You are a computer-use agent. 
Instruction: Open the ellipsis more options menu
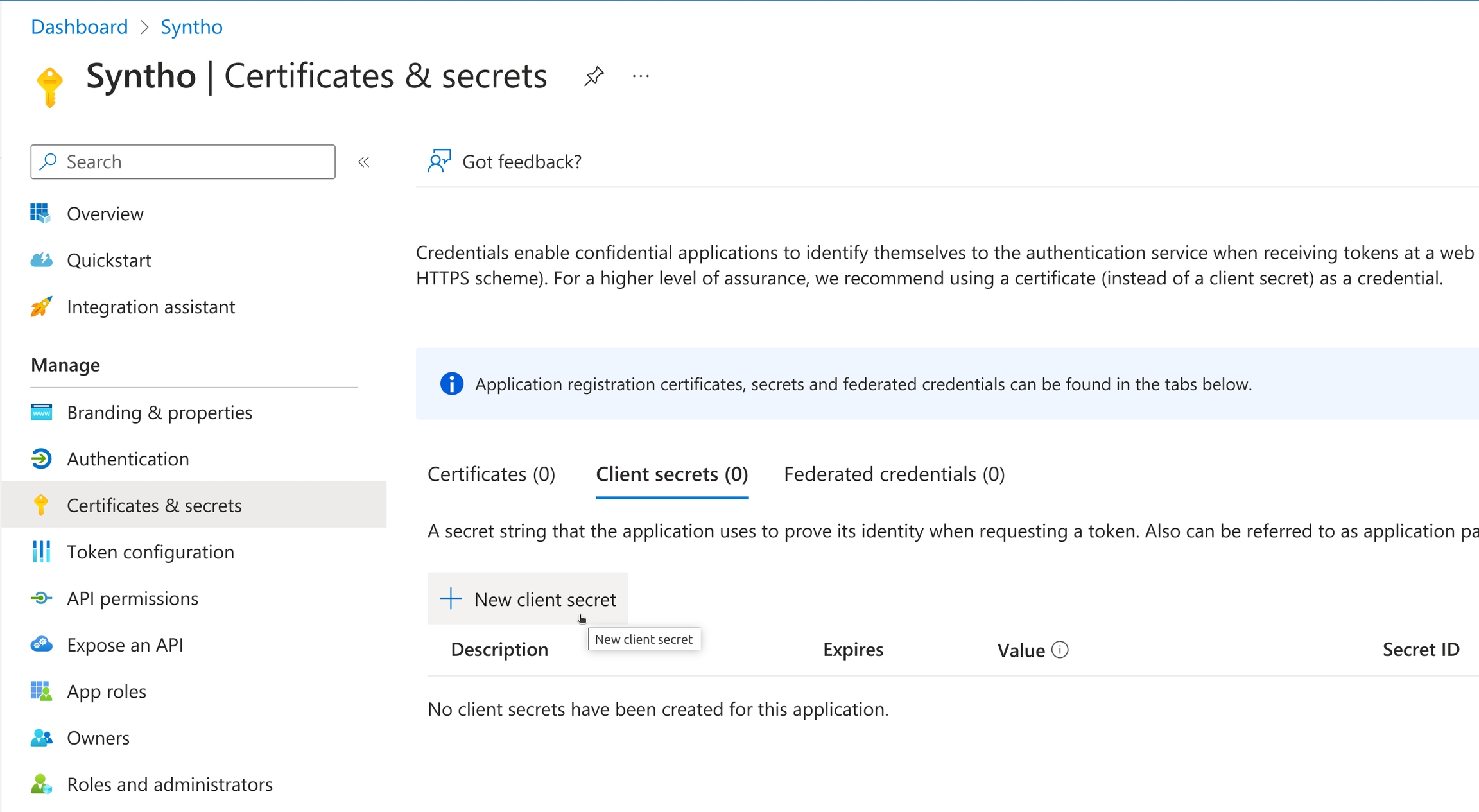[641, 76]
